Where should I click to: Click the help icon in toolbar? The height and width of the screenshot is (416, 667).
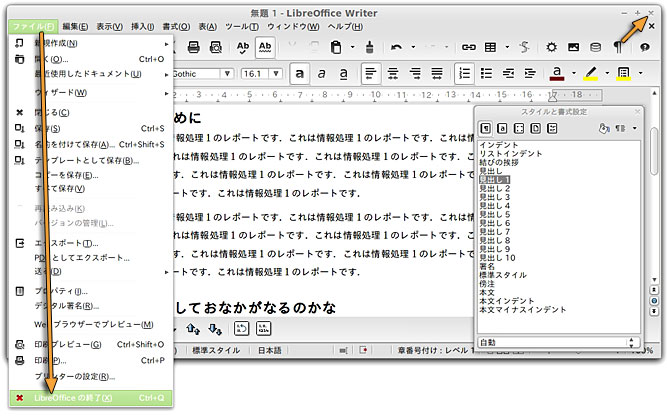645,47
